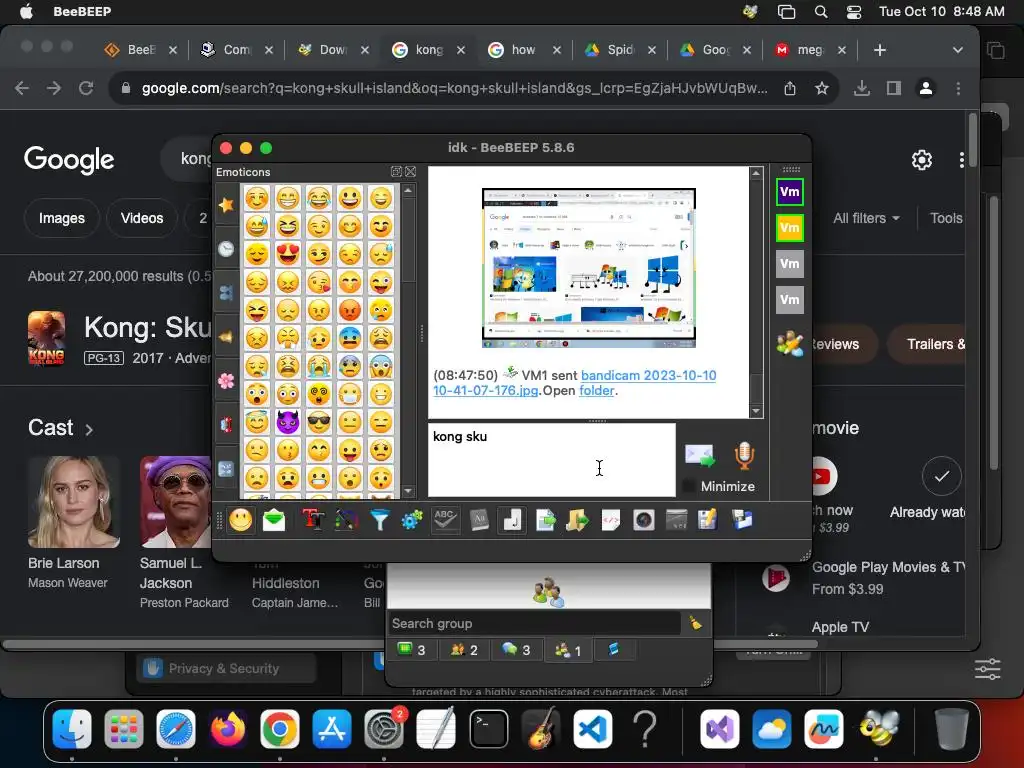Record a voice message with microphone icon
Image resolution: width=1024 pixels, height=768 pixels.
click(x=744, y=455)
